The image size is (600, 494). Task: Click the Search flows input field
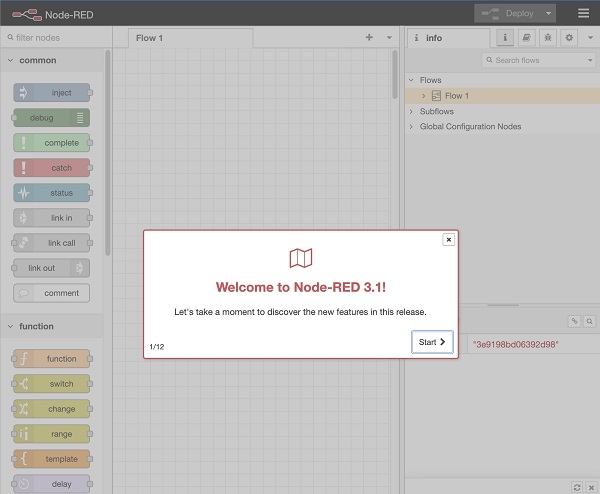[533, 60]
